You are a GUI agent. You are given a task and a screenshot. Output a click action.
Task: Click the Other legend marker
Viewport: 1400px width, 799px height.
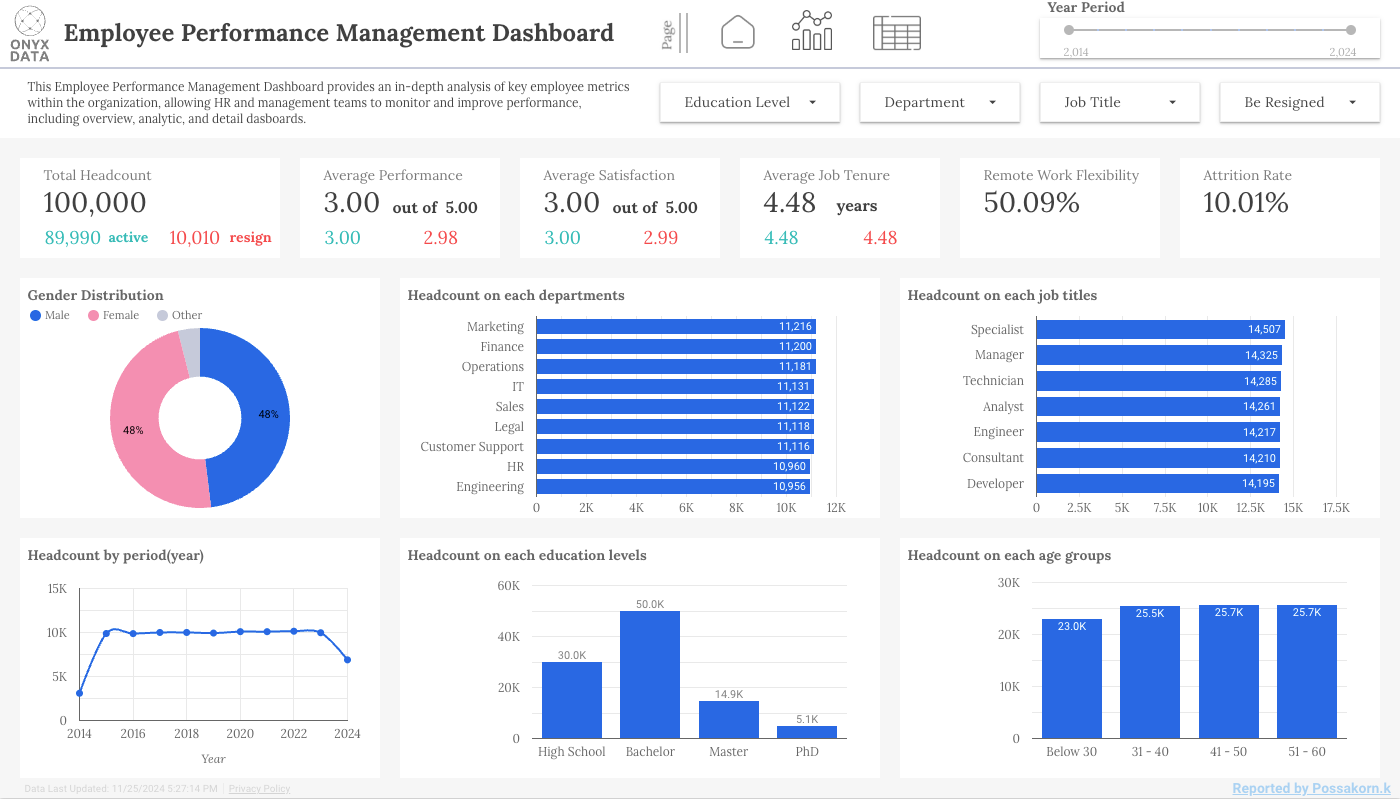pyautogui.click(x=163, y=315)
